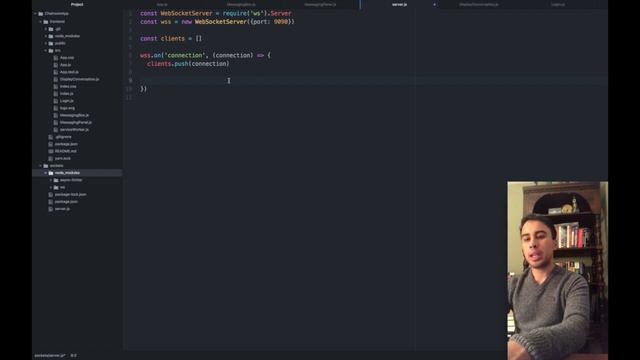Collapse the highlighted node_modules folder arrow

click(x=46, y=173)
